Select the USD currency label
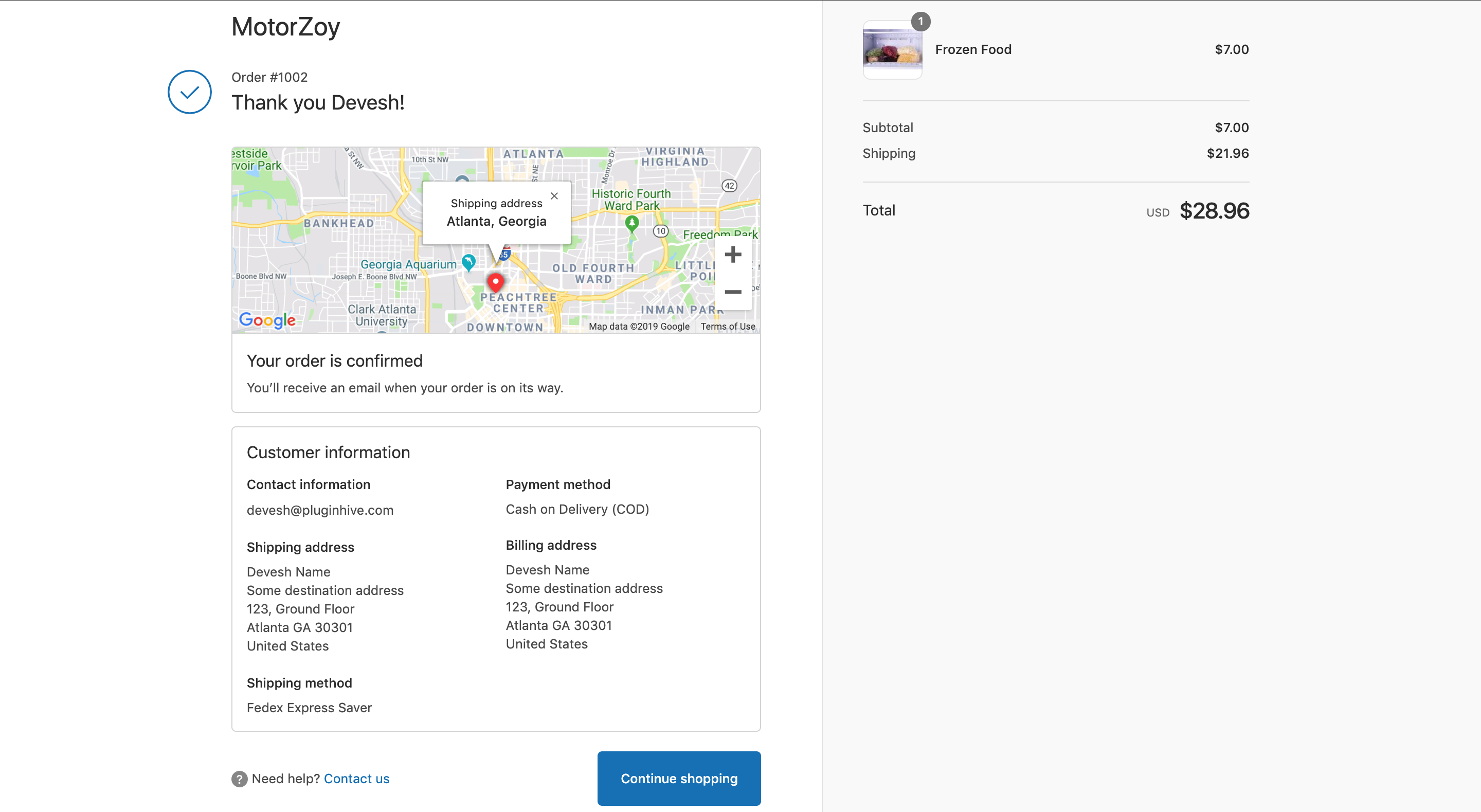1481x812 pixels. [x=1158, y=212]
